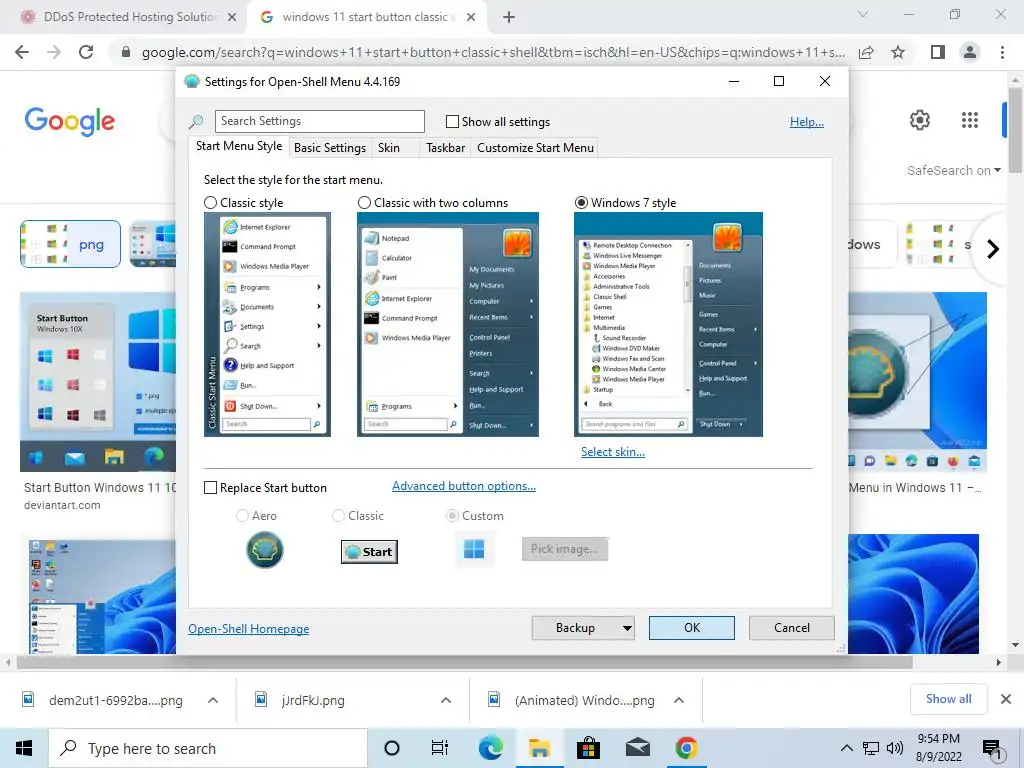Open Customize Start Menu tab

pos(536,148)
